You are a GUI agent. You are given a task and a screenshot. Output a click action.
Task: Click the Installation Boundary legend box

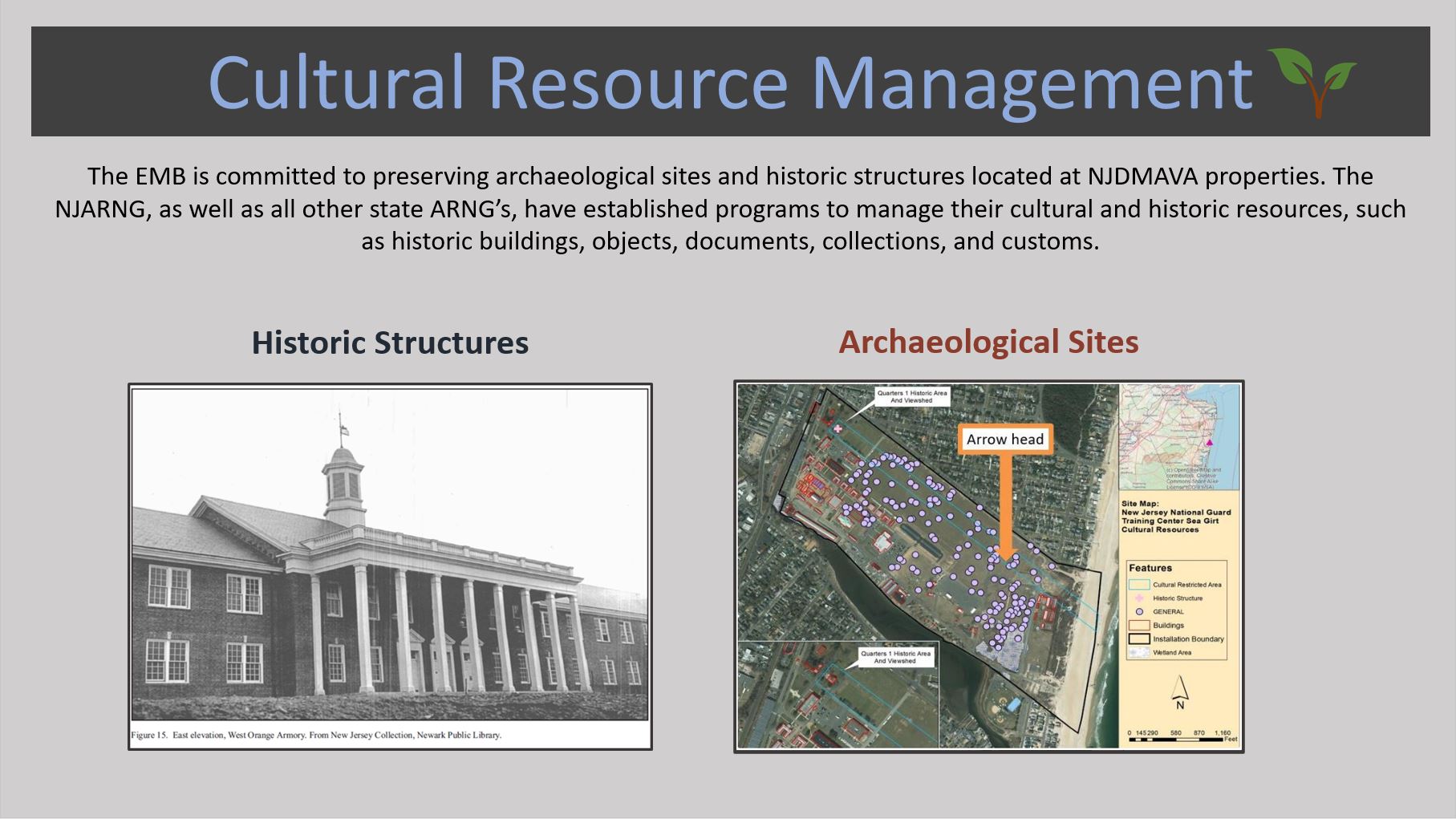[x=1138, y=639]
